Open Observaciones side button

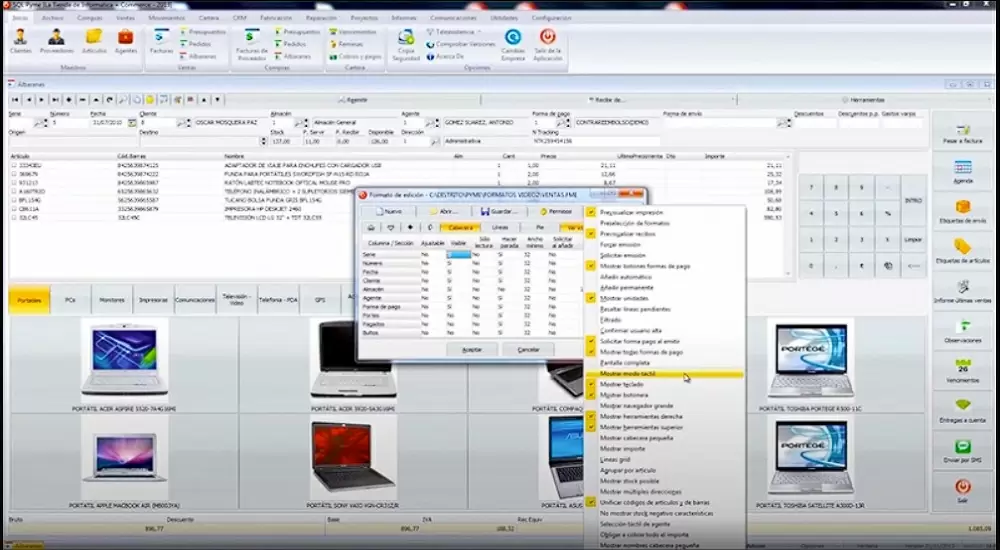tap(963, 331)
